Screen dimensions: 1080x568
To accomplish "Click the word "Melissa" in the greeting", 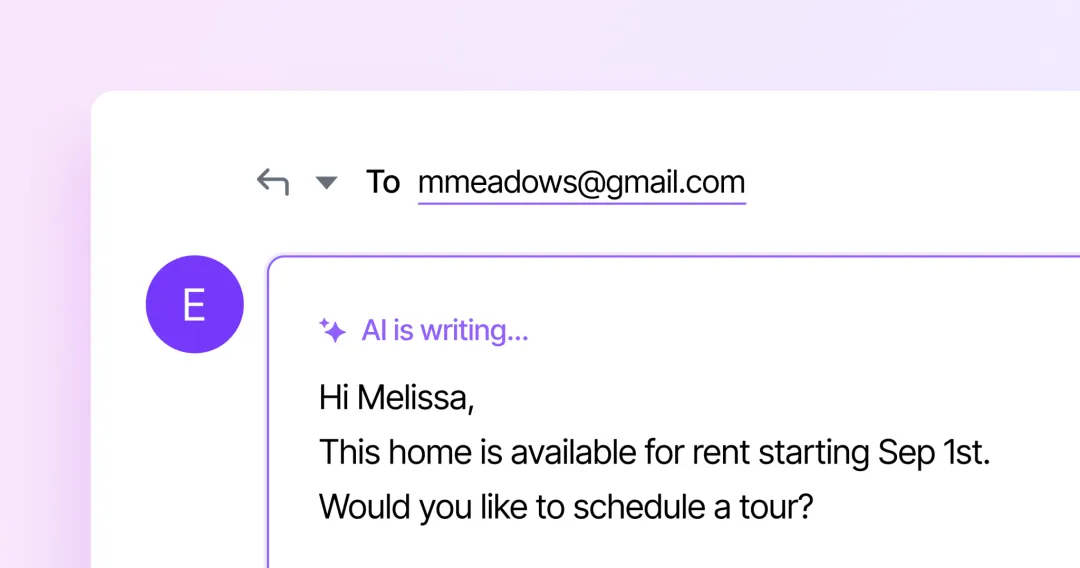I will (x=415, y=398).
